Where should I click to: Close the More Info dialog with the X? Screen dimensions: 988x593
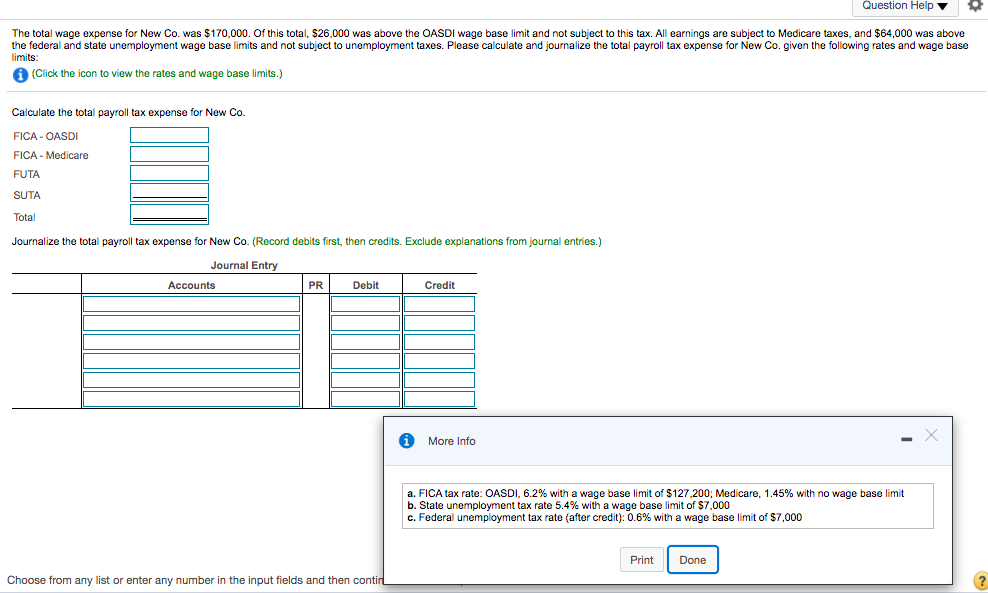pyautogui.click(x=931, y=436)
